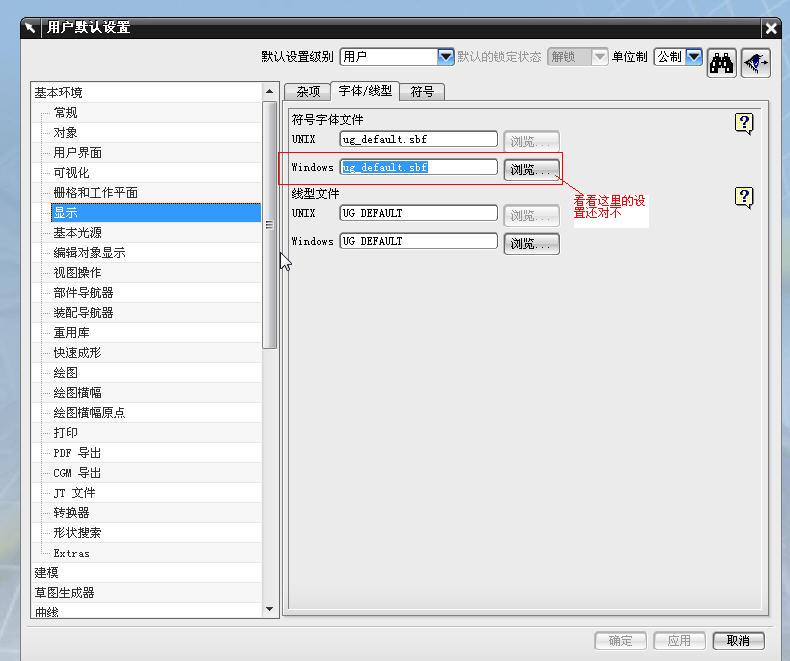
Task: Select 常规 in the tree
Action: 65,112
